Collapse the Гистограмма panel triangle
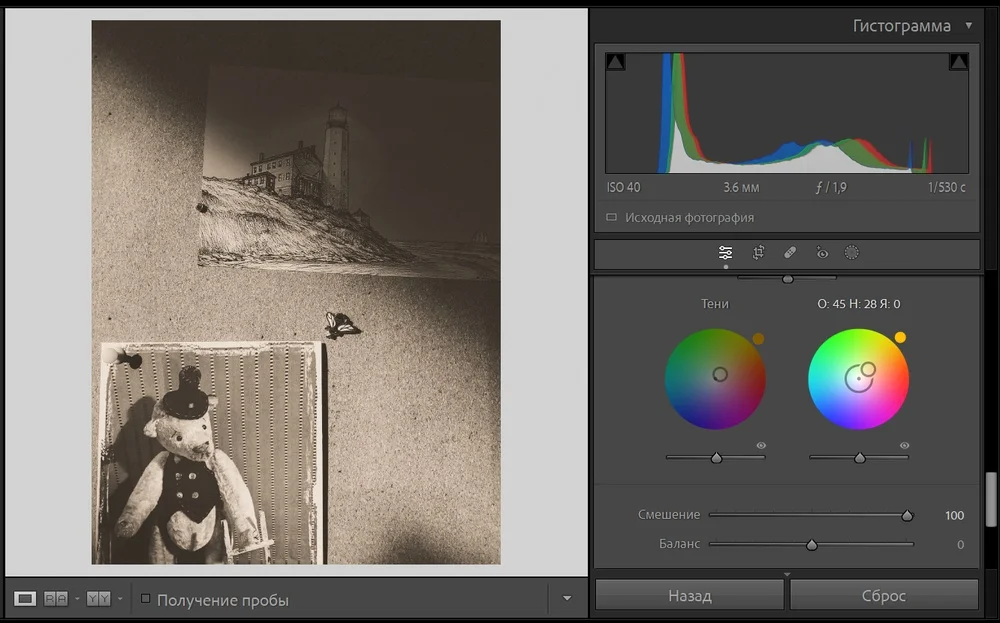 968,26
